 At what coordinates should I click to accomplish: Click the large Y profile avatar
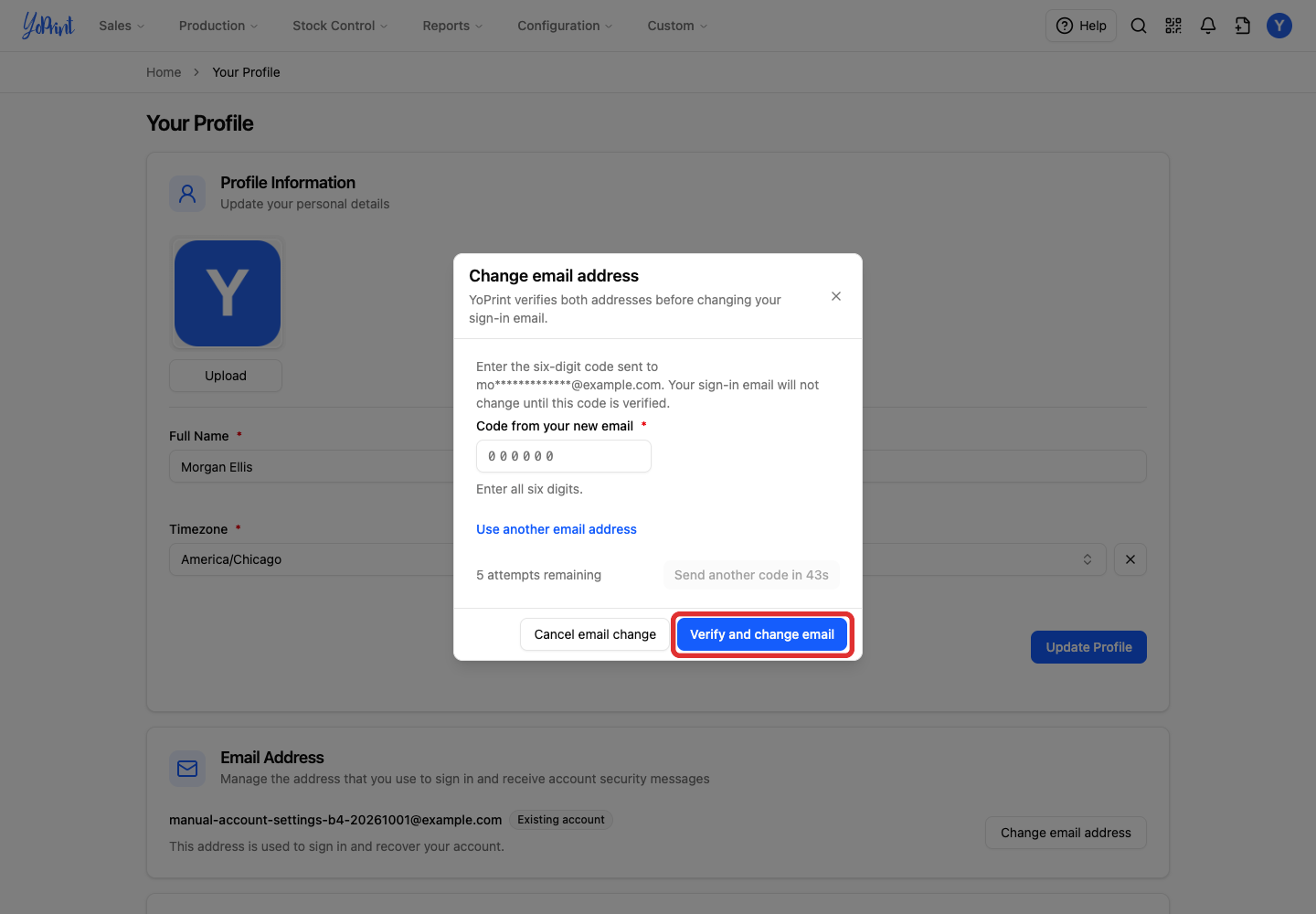click(228, 293)
